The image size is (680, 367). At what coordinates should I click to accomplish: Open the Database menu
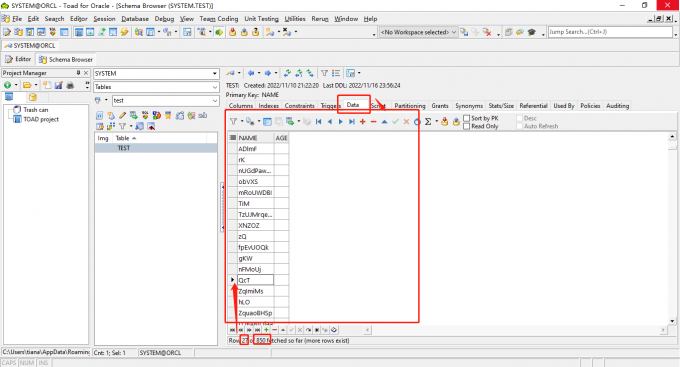coord(135,19)
